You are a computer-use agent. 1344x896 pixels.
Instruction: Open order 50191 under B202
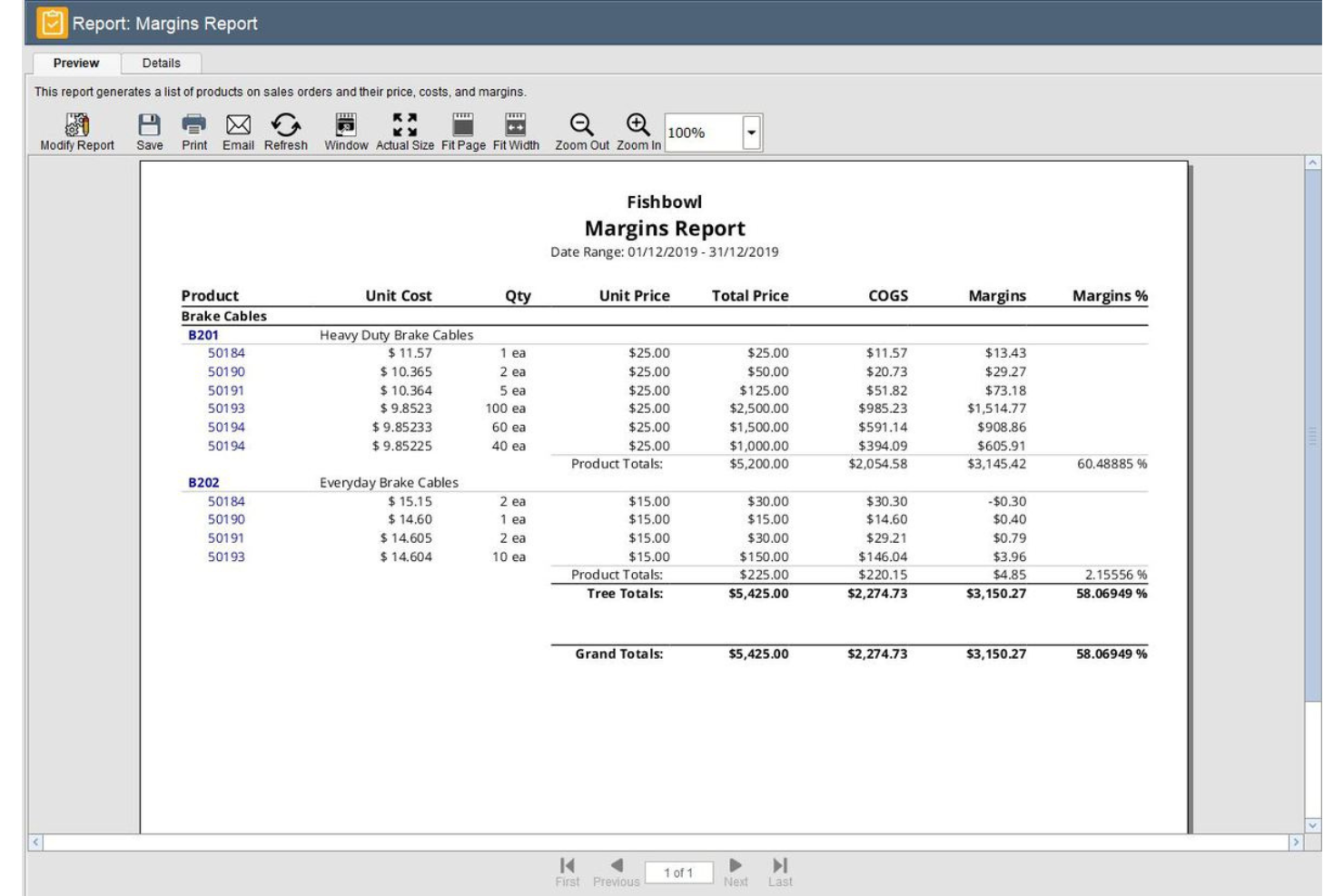226,538
